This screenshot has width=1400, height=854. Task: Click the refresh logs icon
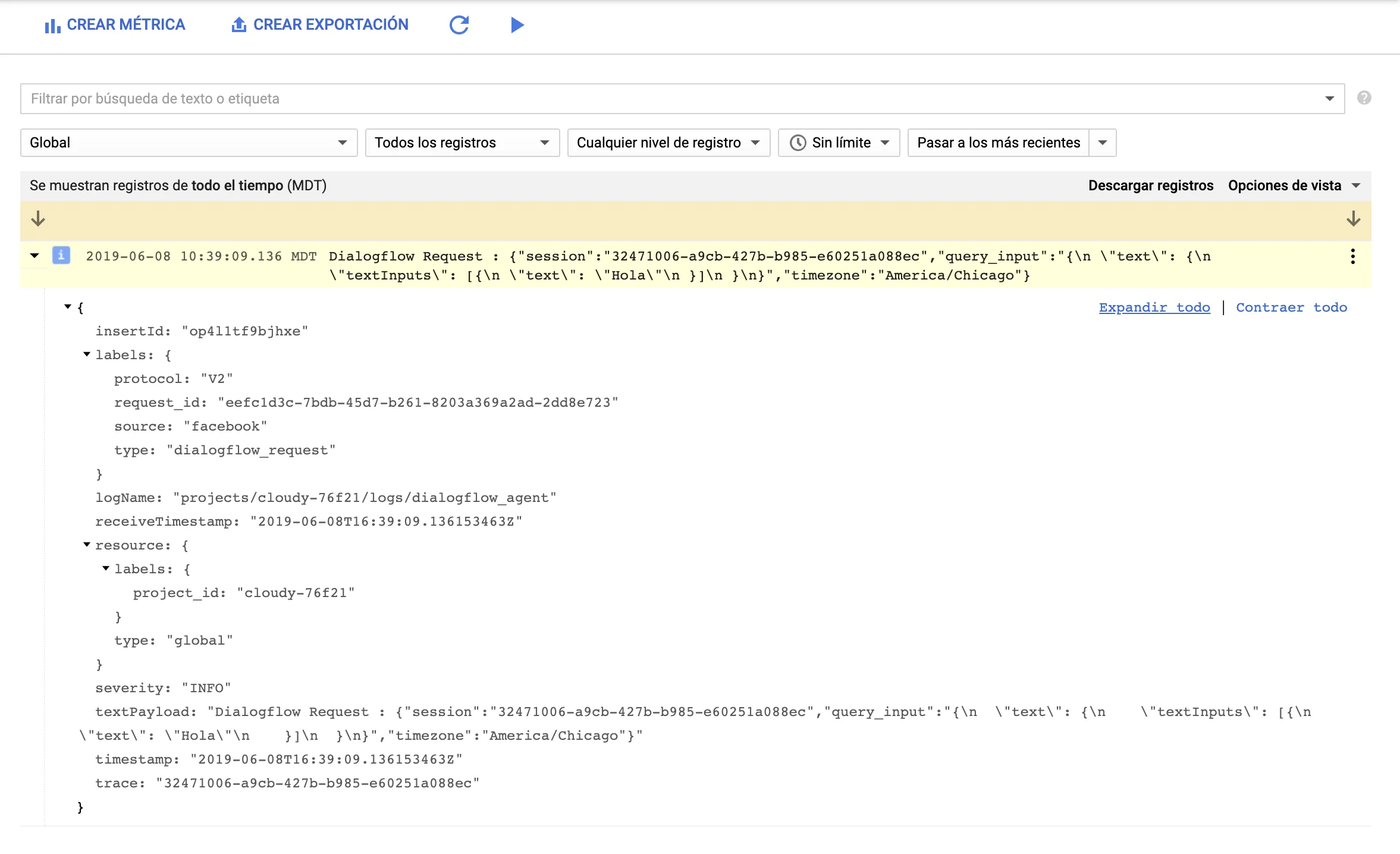[459, 25]
